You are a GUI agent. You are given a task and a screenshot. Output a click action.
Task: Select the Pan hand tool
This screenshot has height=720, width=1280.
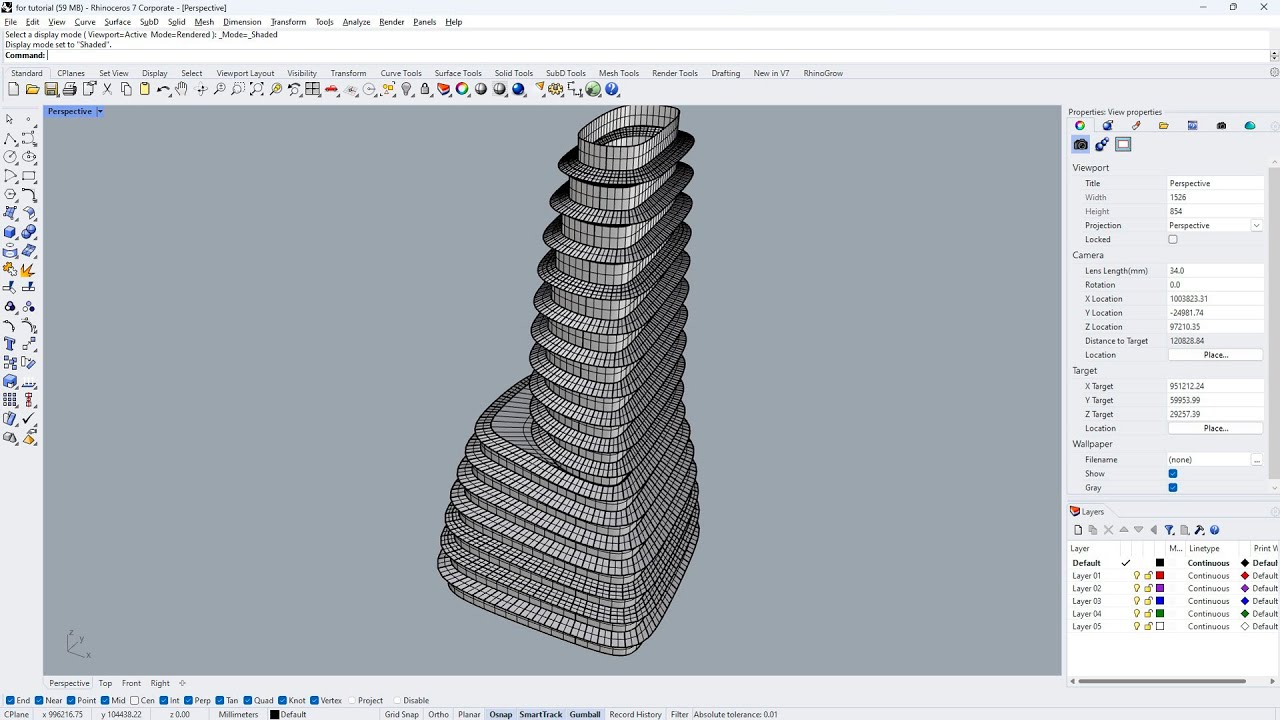(181, 89)
